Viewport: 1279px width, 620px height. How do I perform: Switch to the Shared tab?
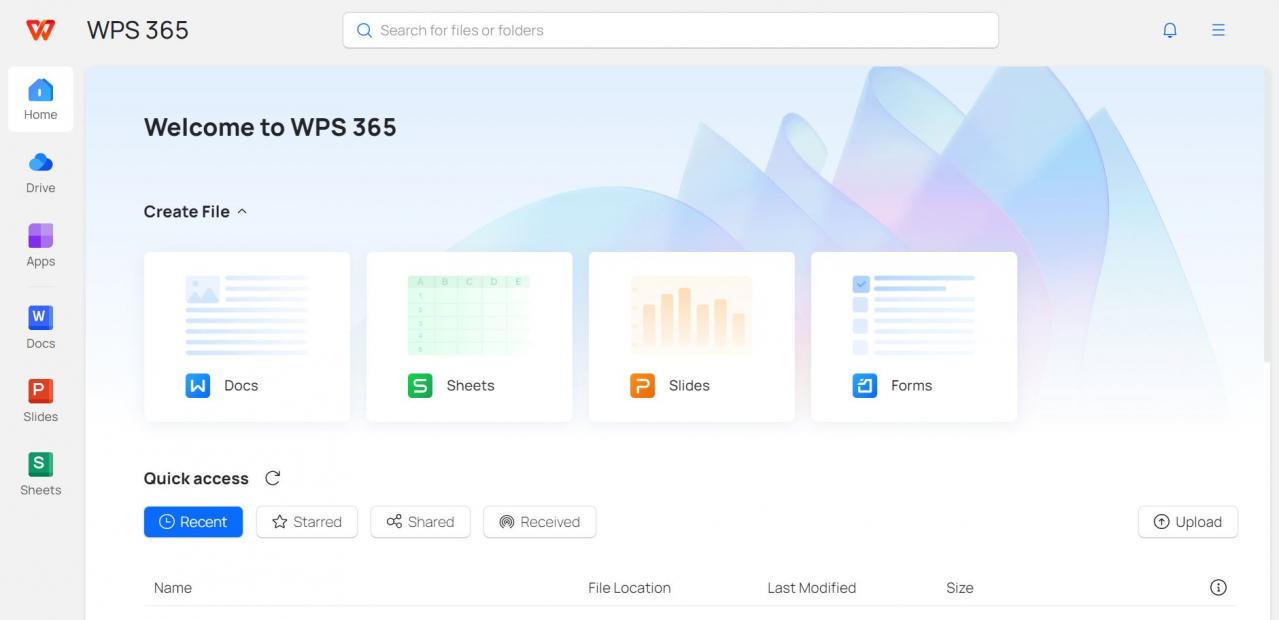point(420,522)
